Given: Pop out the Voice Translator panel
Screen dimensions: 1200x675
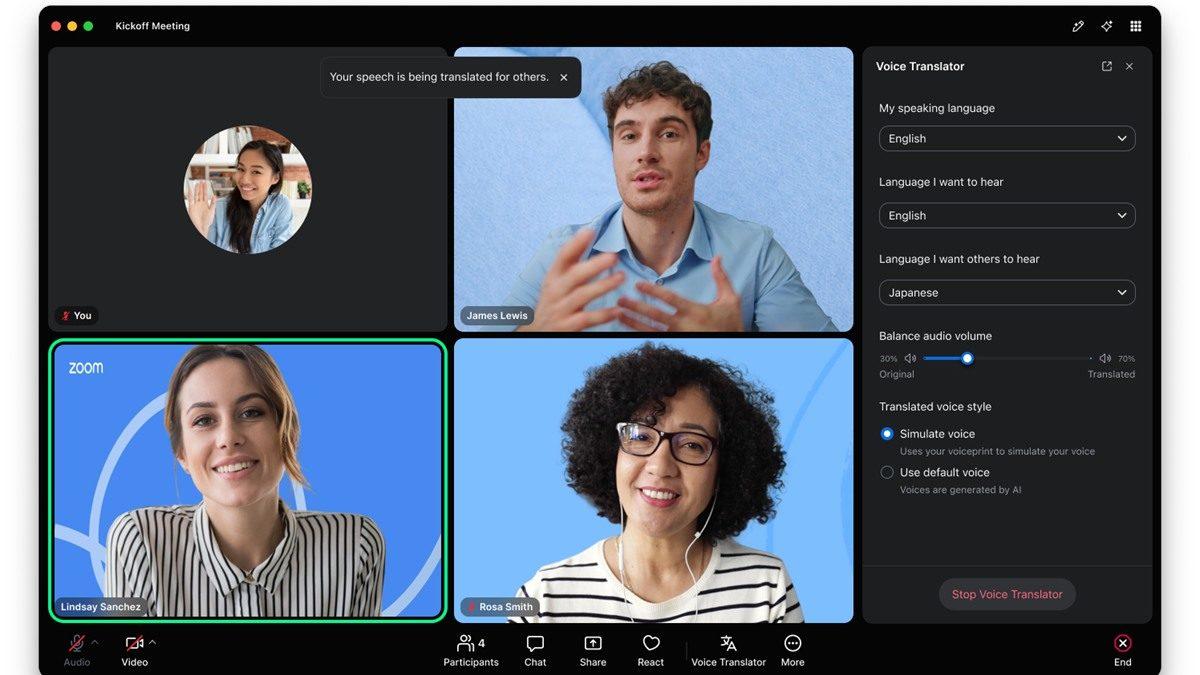Looking at the screenshot, I should (1107, 66).
